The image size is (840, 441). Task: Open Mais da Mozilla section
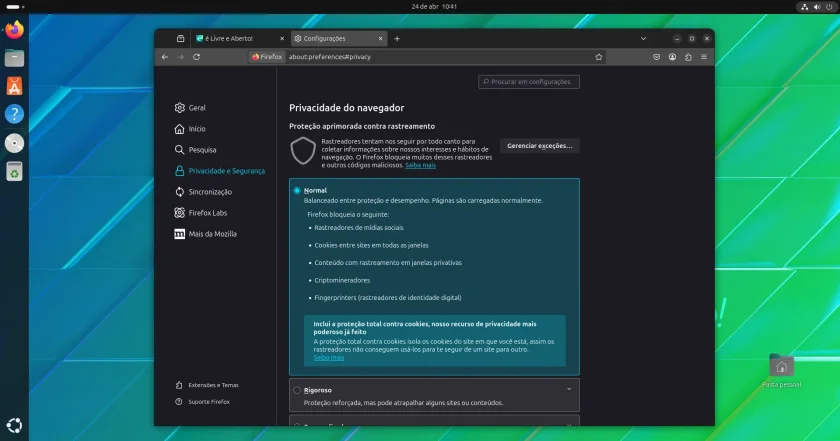[206, 234]
